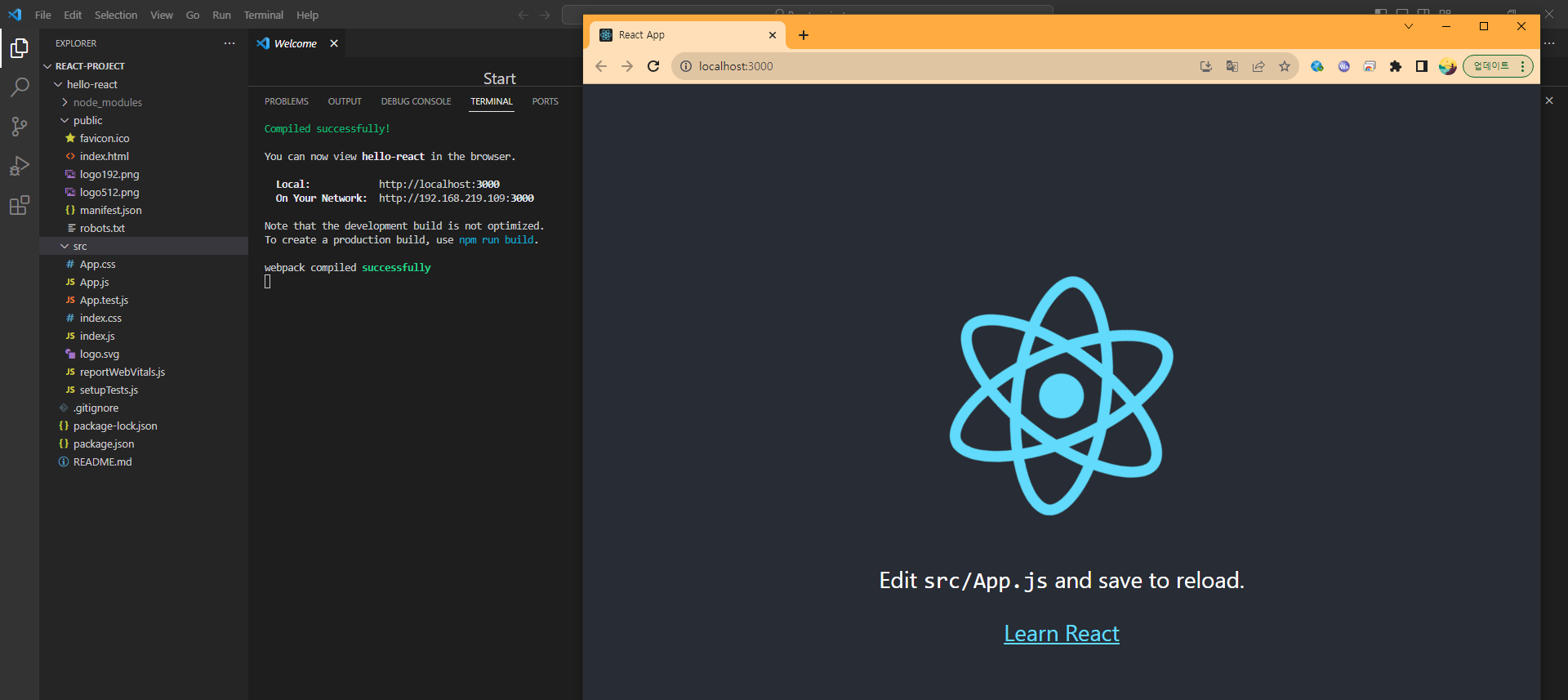Click the Chrome windows extension icon

point(1370,66)
